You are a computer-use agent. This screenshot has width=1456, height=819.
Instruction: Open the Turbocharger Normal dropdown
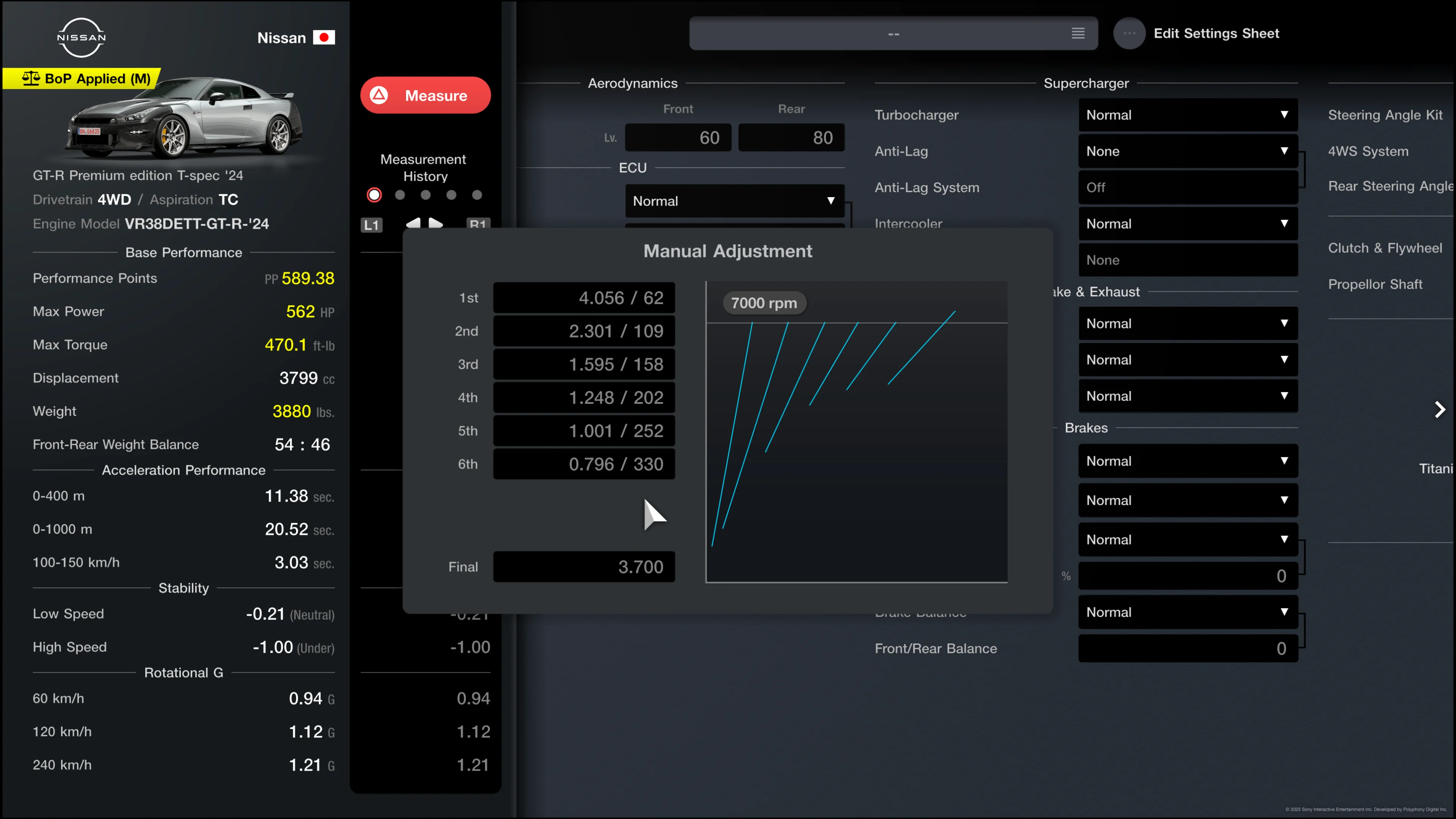(1188, 115)
